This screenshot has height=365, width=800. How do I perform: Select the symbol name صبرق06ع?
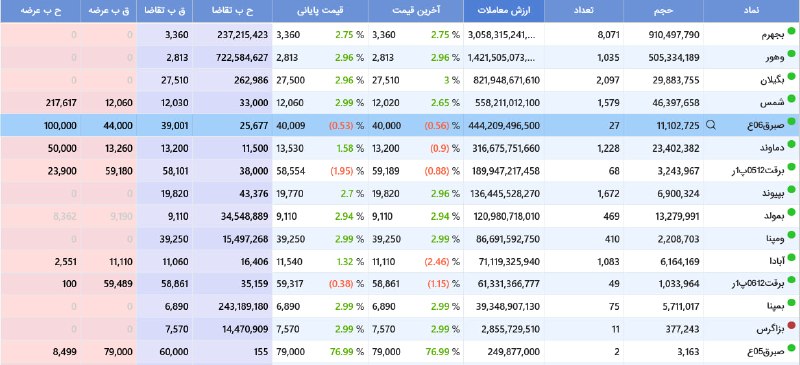(x=767, y=126)
